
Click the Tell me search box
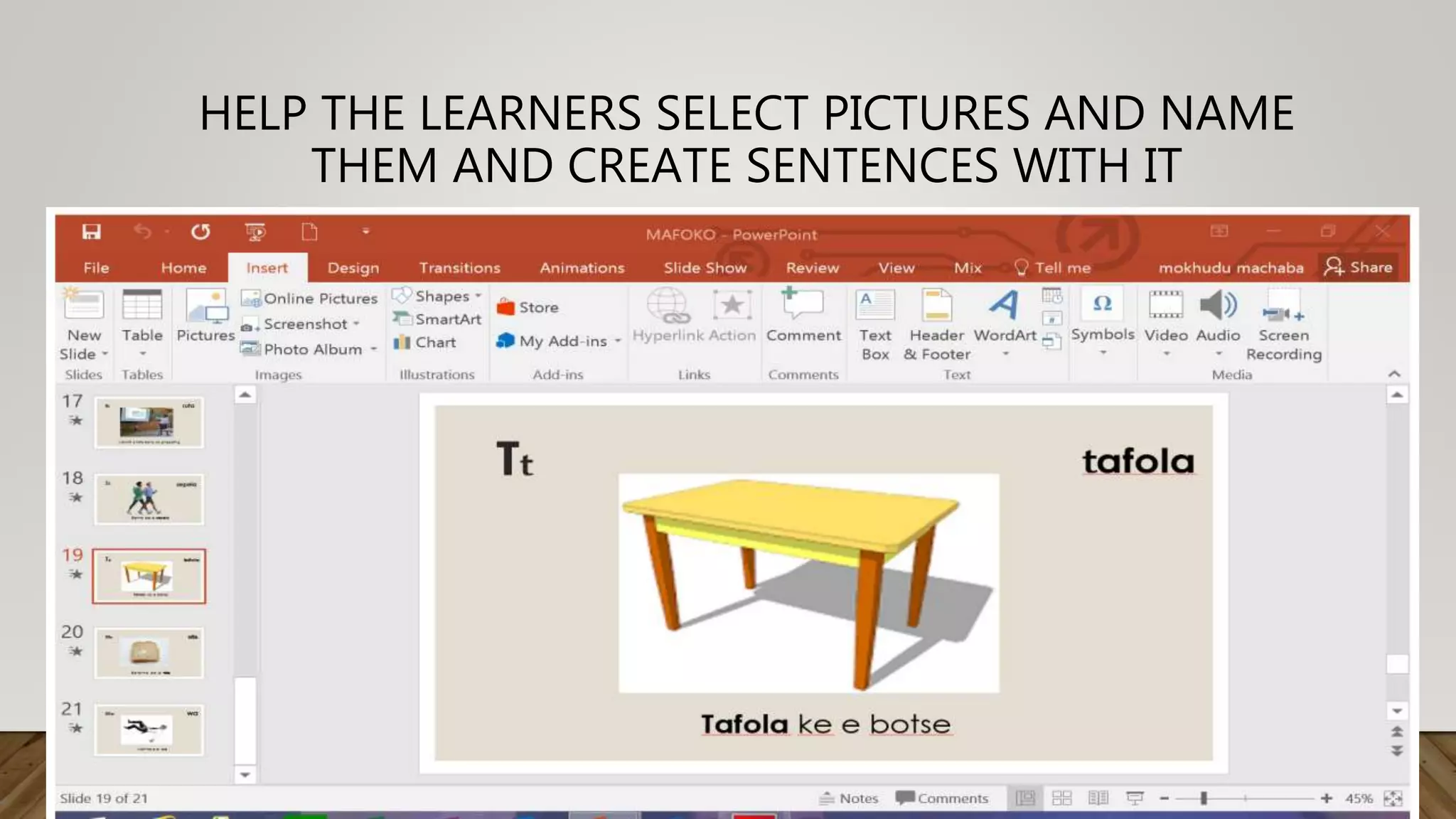(1053, 268)
